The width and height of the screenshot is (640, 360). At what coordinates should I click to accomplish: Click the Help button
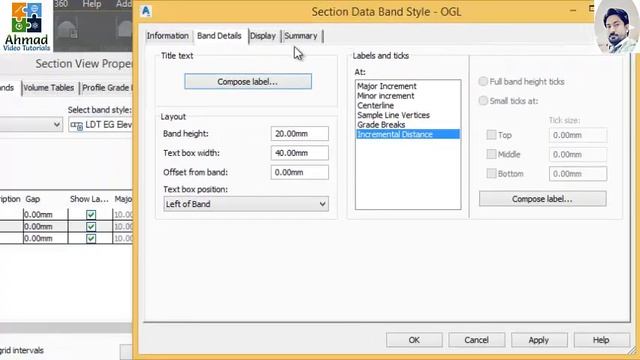[x=601, y=340]
